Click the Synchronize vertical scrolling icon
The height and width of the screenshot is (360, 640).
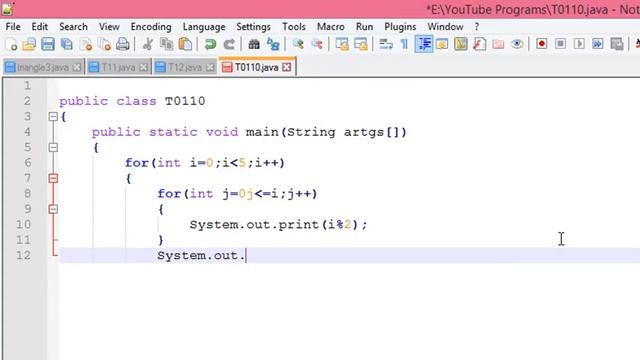(342, 44)
